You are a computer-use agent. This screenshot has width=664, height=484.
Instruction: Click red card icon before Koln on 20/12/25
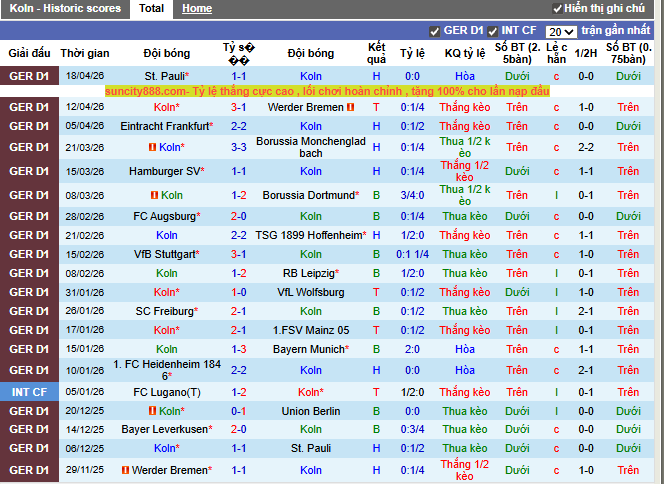(x=153, y=411)
